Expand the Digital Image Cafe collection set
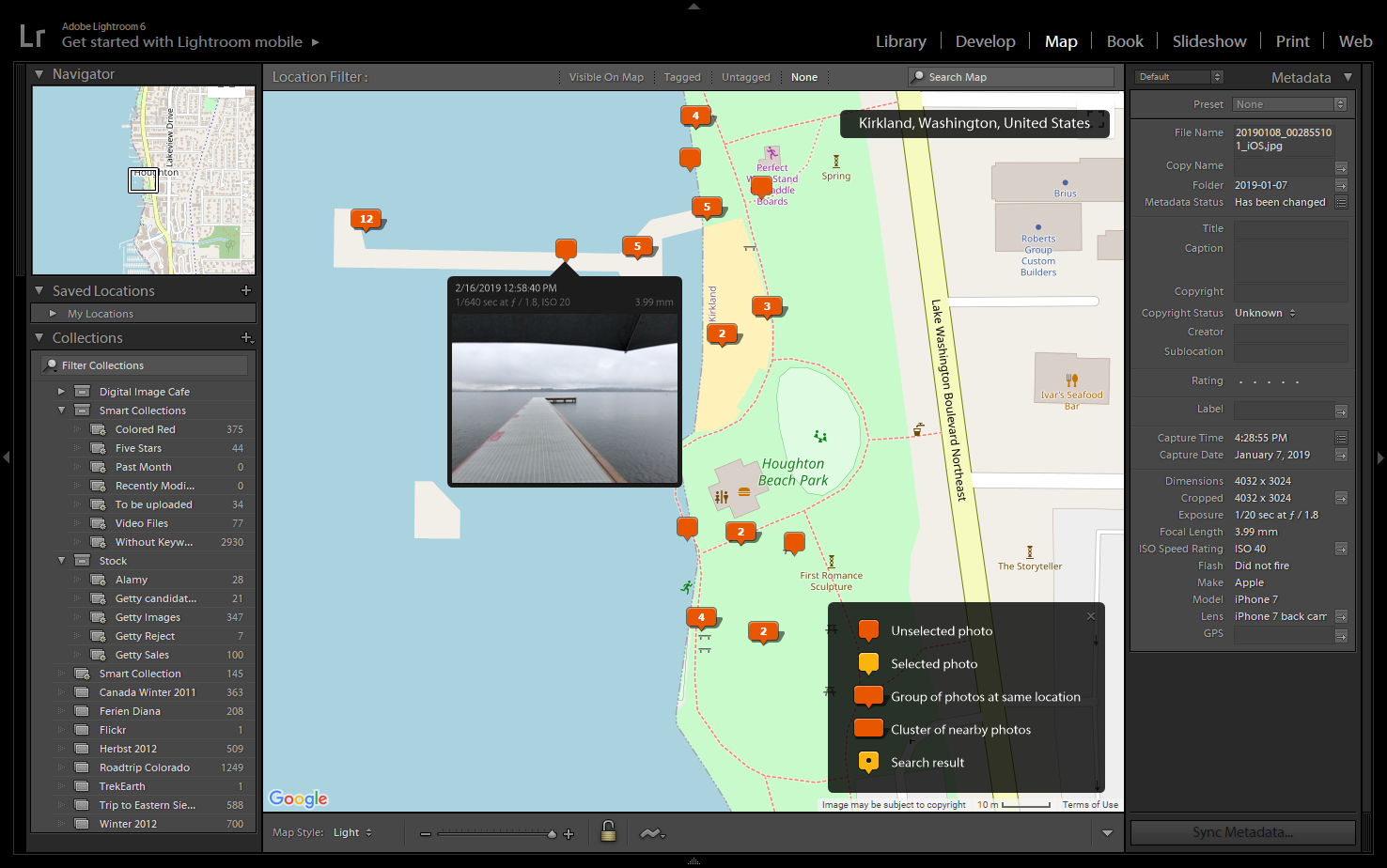 [x=62, y=392]
